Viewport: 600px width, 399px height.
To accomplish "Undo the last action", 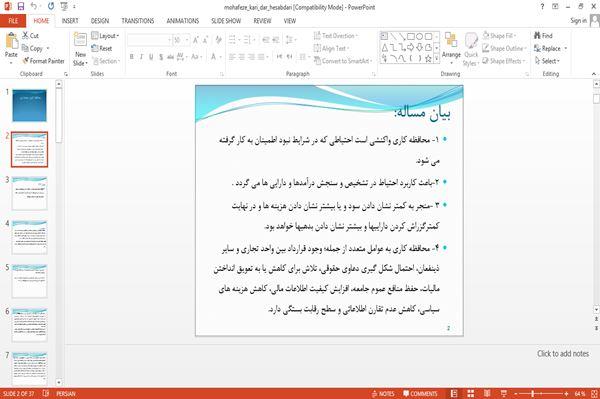I will 34,6.
